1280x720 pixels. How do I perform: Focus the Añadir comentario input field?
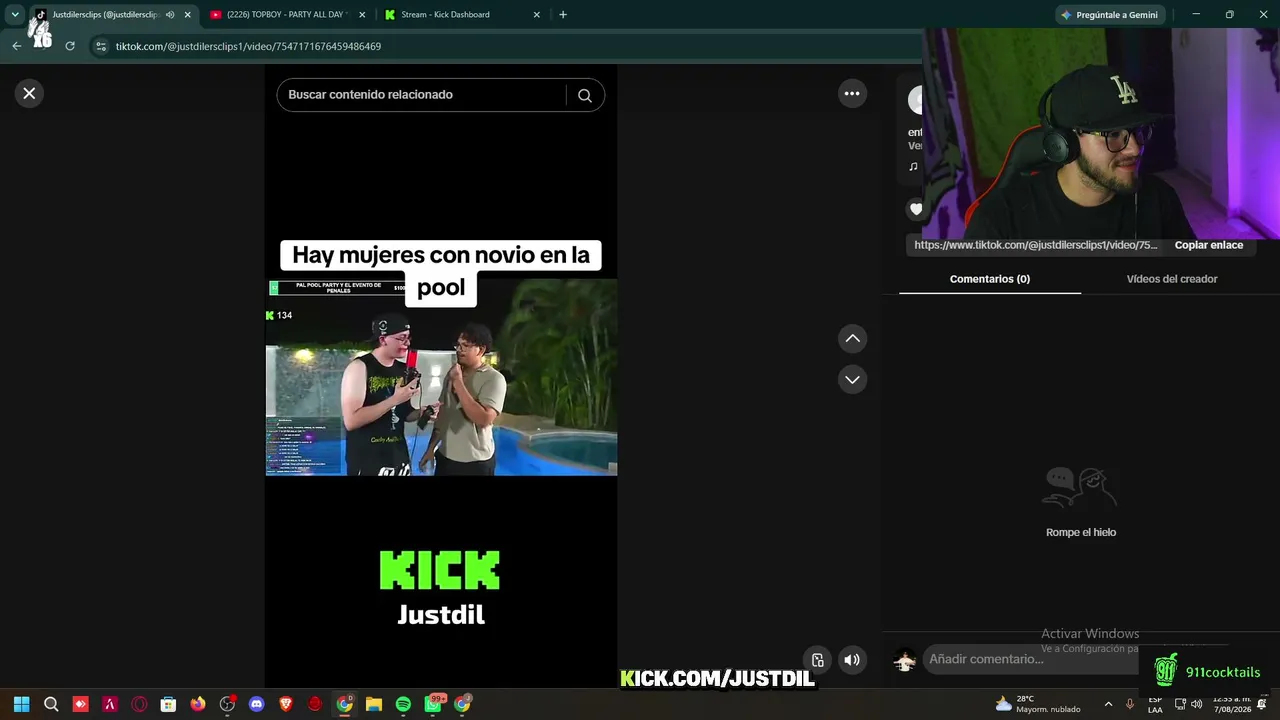tap(1030, 659)
